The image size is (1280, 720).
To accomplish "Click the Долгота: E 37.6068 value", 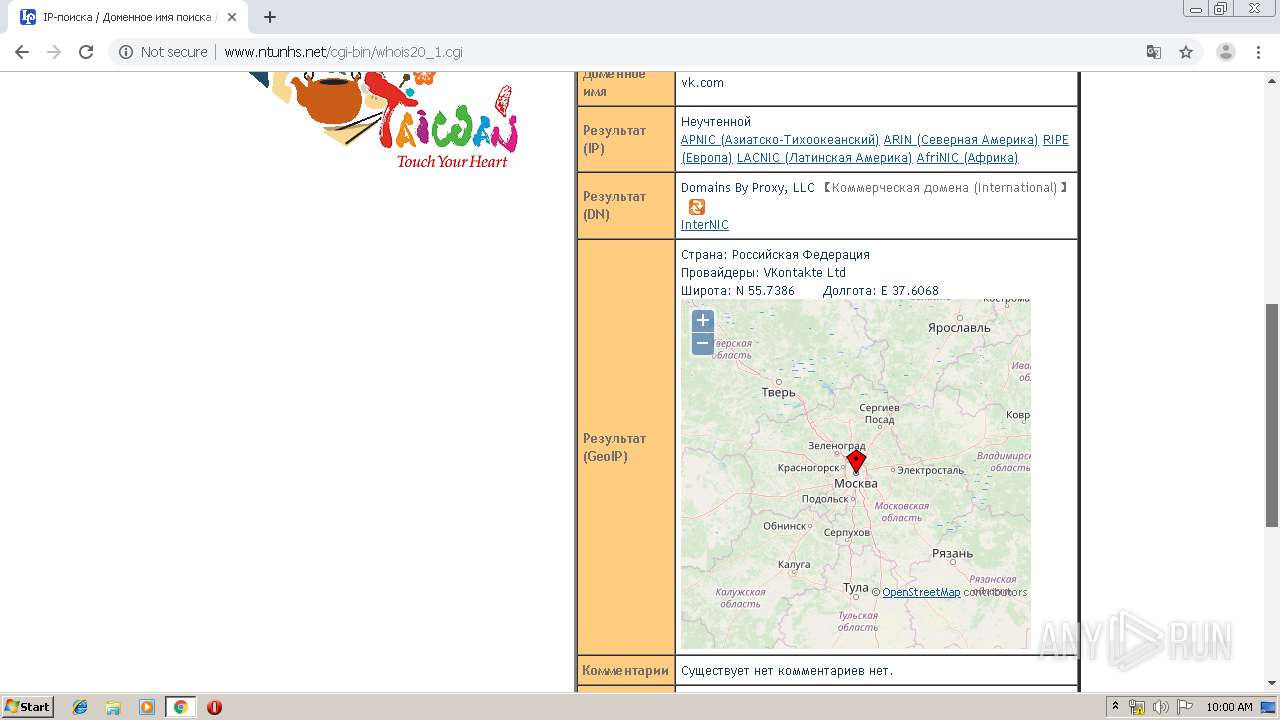I will coord(880,291).
